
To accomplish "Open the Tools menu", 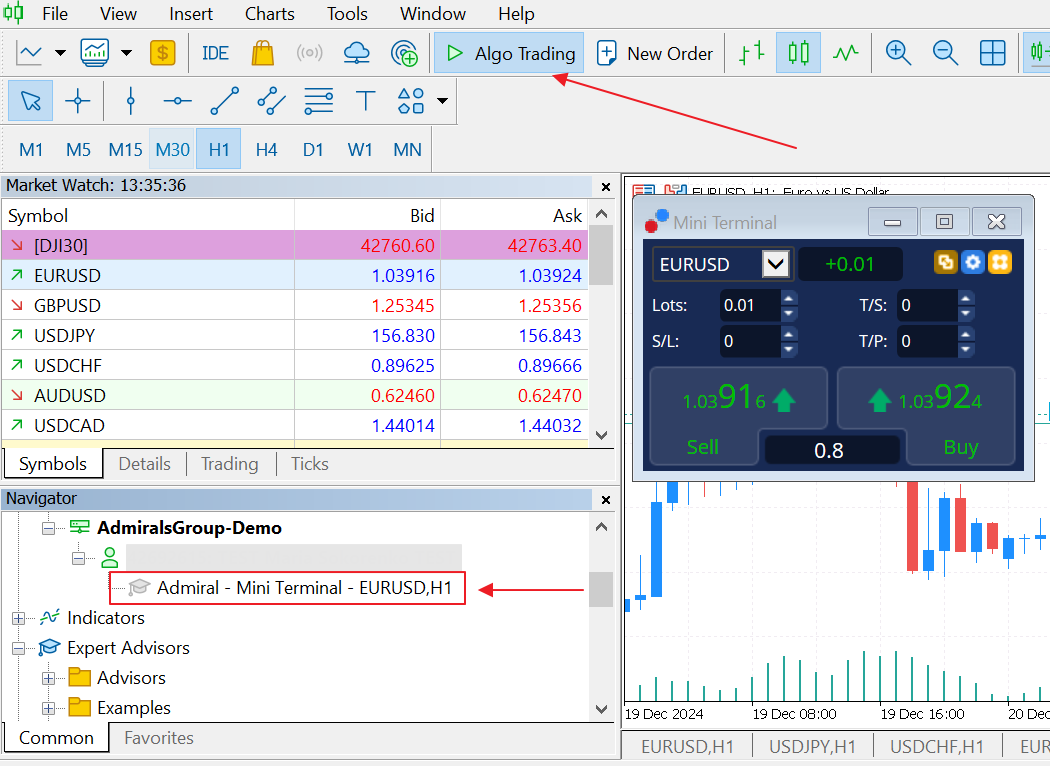I will click(x=348, y=13).
